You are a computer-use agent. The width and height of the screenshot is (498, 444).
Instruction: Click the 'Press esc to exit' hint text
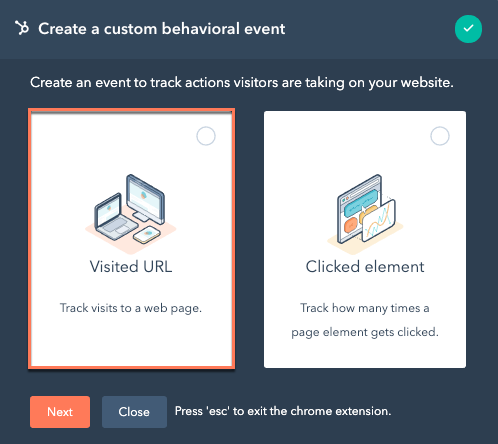point(283,411)
